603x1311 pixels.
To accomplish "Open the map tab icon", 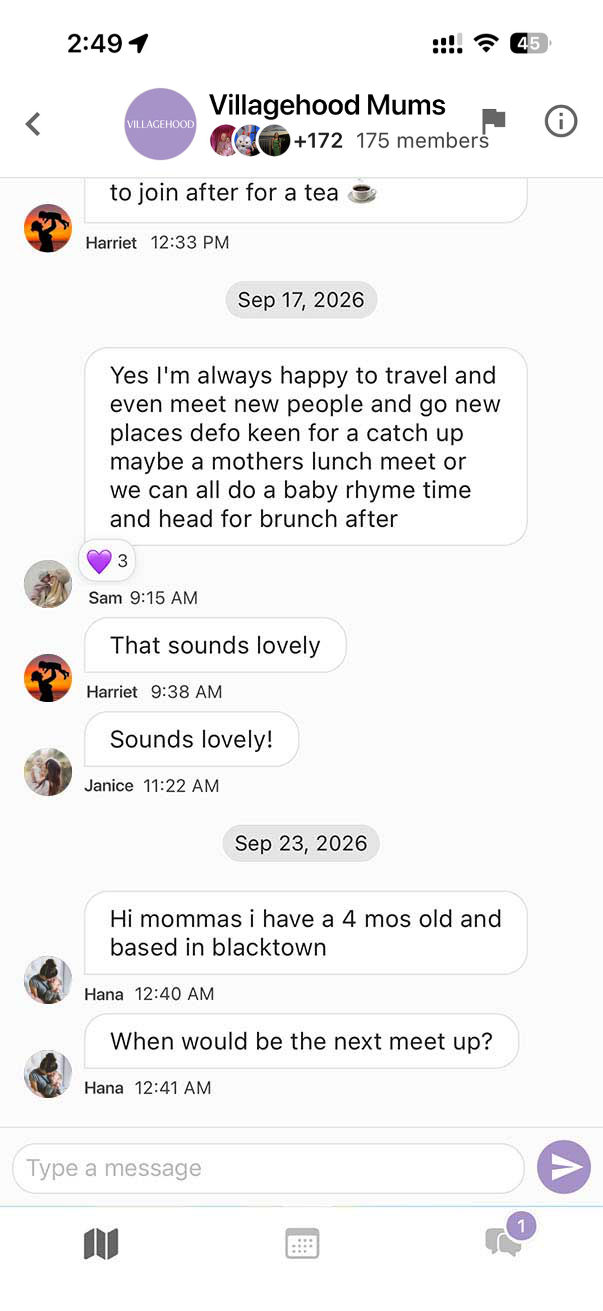I will (x=101, y=1244).
